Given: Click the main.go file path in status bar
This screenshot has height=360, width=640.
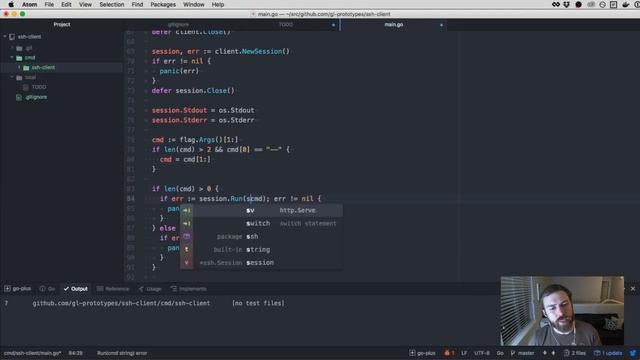Looking at the screenshot, I should tap(32, 353).
